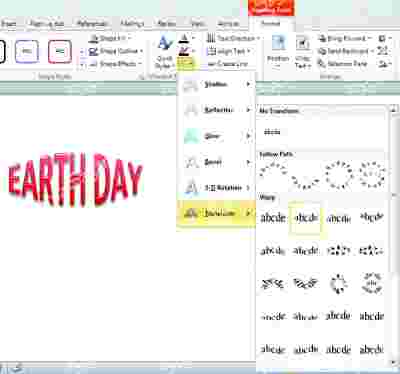Apply the Chevron Up warp transform
The width and height of the screenshot is (400, 374).
[273, 250]
